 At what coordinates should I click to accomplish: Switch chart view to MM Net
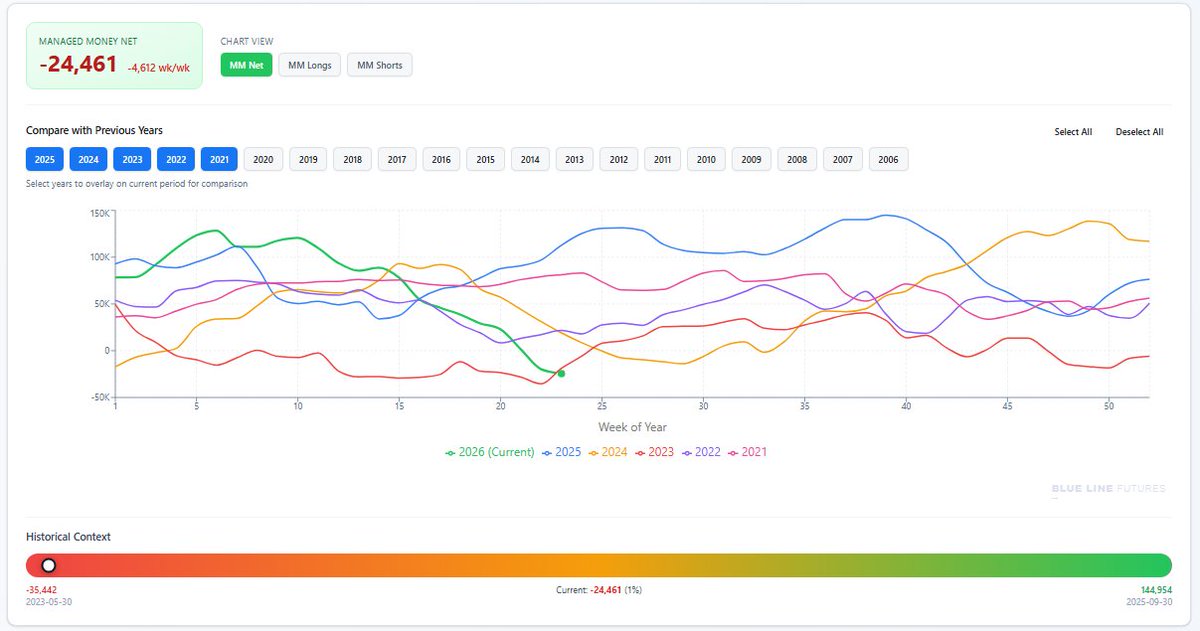tap(246, 65)
